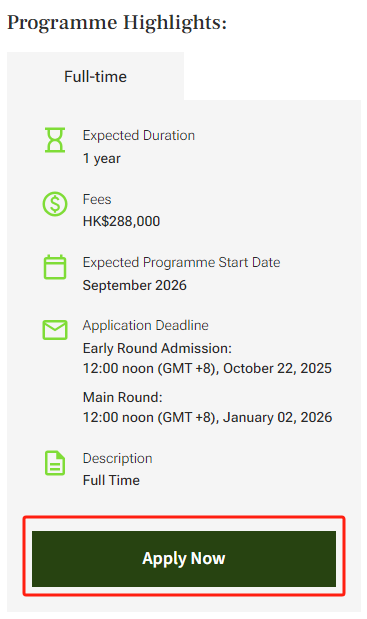Image resolution: width=367 pixels, height=619 pixels.
Task: Click the Full Time description value
Action: point(111,480)
